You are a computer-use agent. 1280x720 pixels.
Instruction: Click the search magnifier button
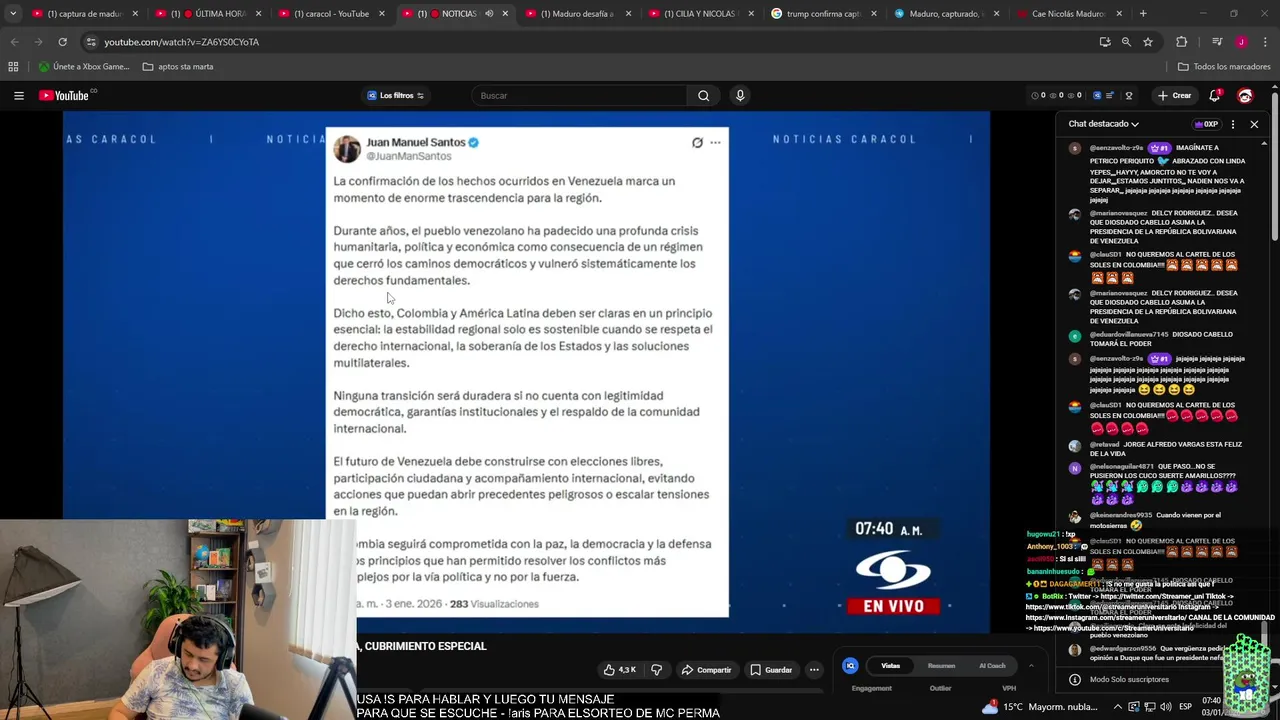[704, 96]
